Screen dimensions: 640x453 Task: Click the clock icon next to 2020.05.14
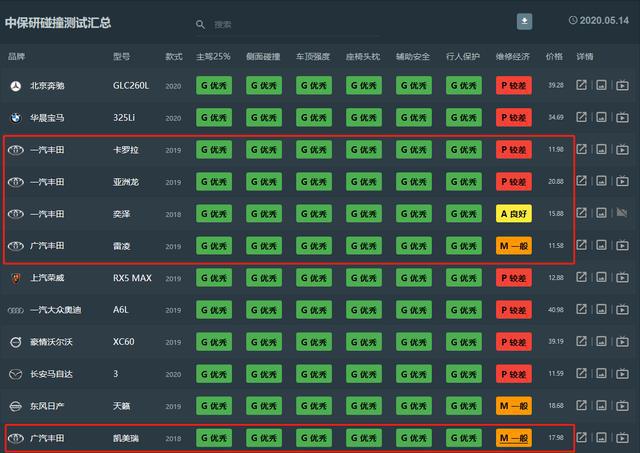click(573, 20)
